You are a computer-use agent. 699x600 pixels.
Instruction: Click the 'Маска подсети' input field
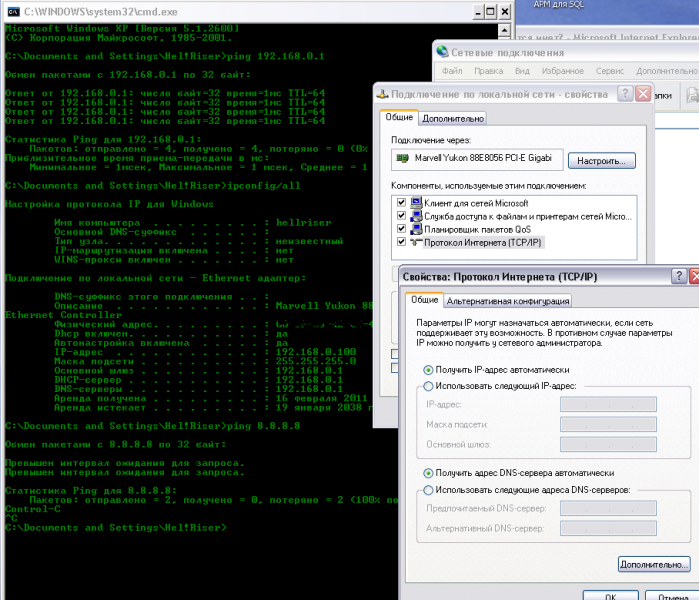pyautogui.click(x=608, y=424)
